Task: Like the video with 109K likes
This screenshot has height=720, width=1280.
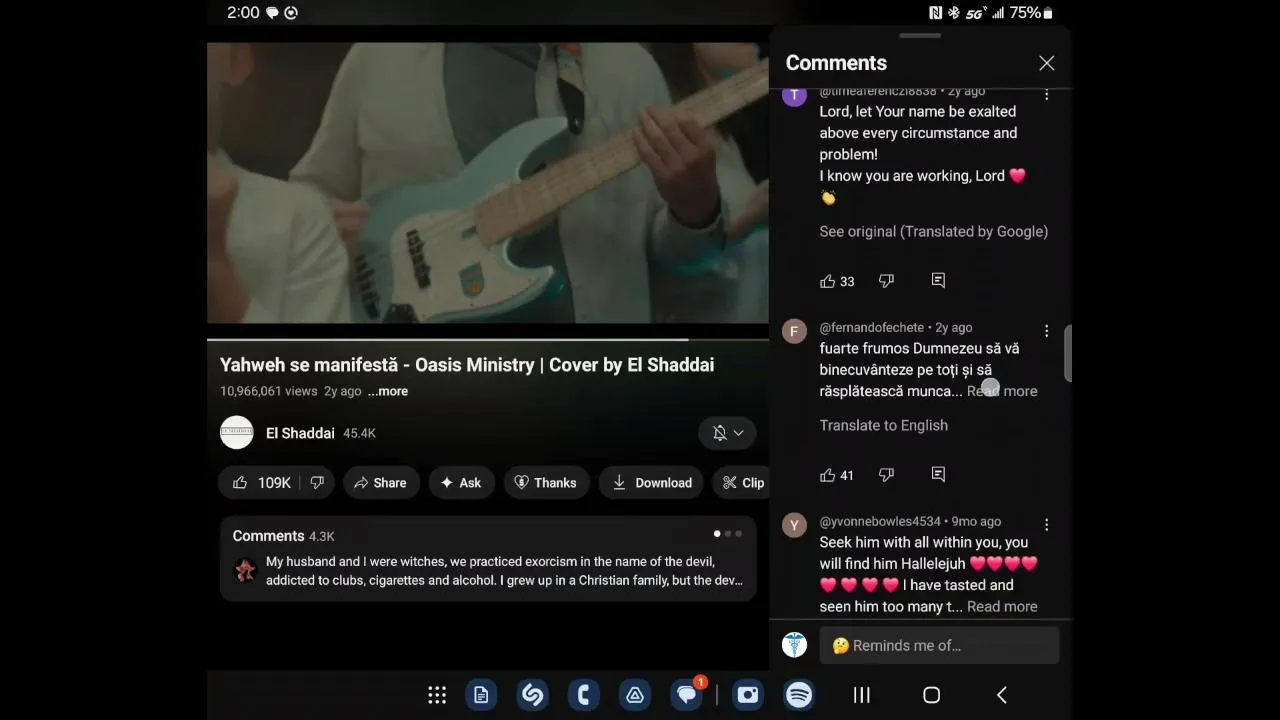Action: 261,483
